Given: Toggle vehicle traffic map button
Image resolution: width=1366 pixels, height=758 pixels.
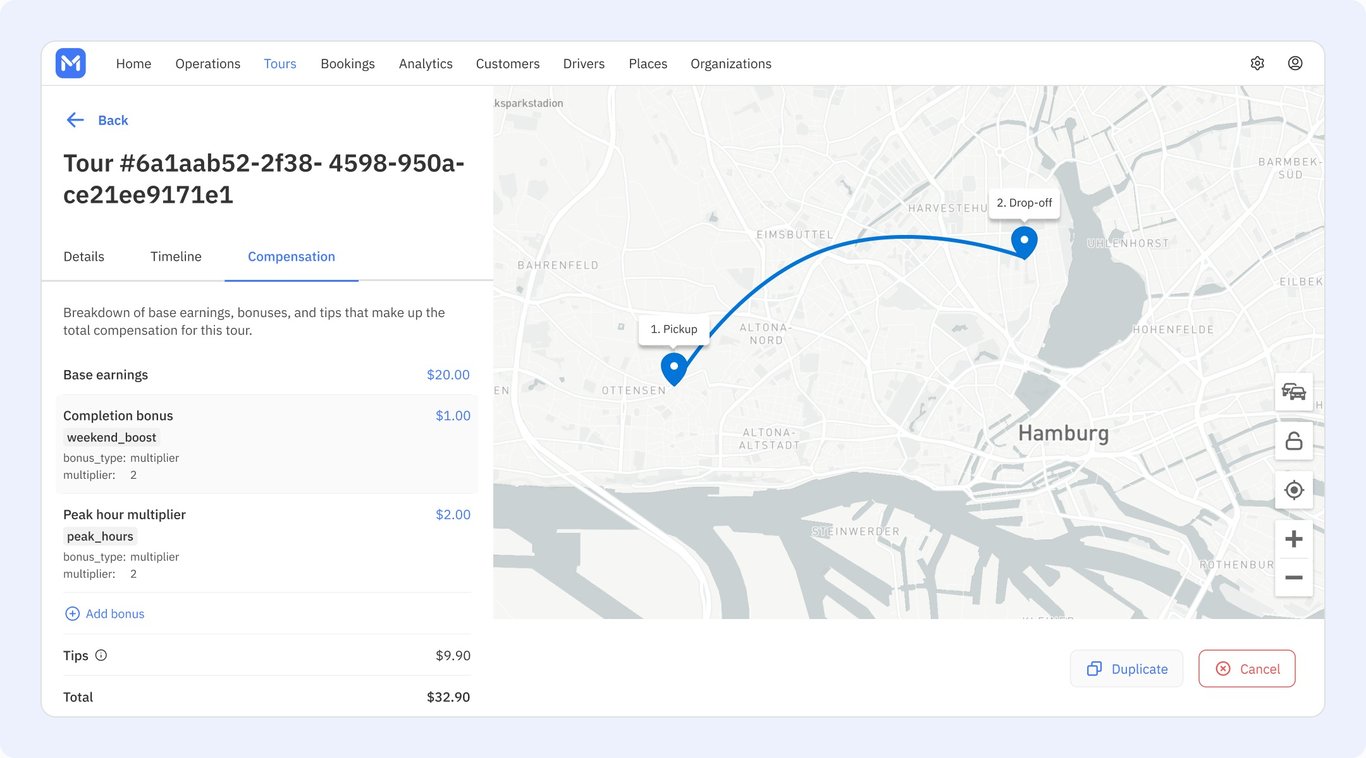Looking at the screenshot, I should 1294,392.
